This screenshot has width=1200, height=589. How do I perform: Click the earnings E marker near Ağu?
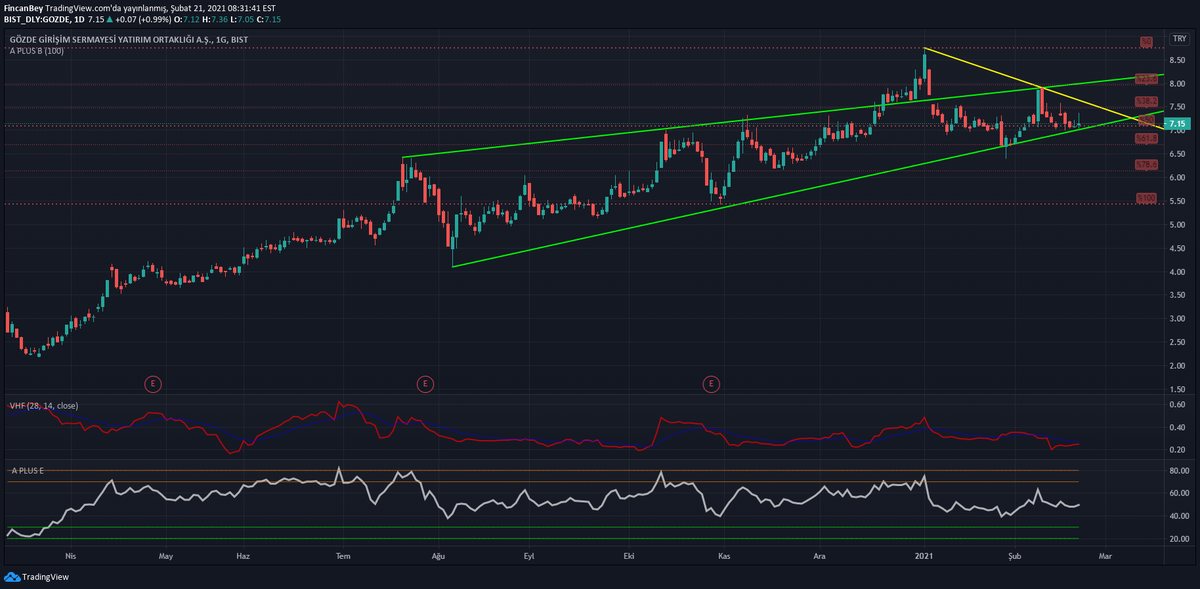(425, 382)
